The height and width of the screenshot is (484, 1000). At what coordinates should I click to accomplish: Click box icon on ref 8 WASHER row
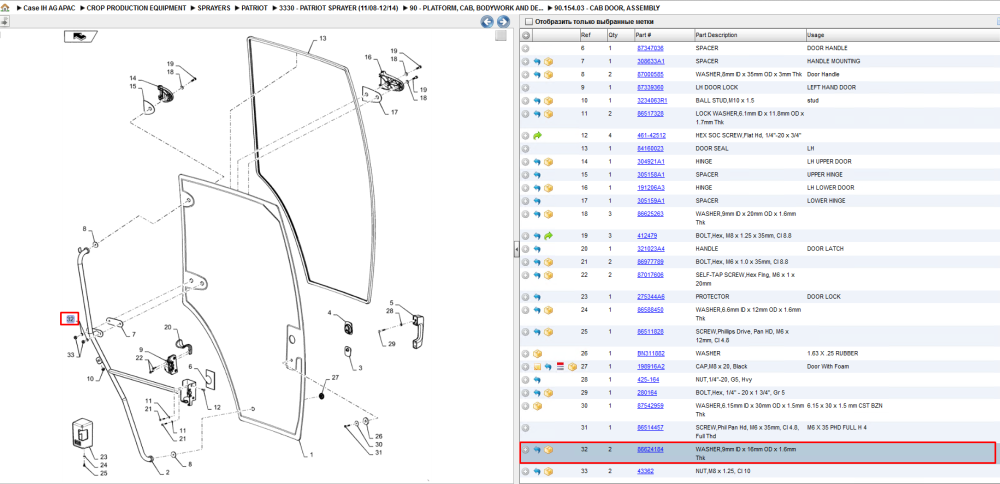(x=548, y=75)
